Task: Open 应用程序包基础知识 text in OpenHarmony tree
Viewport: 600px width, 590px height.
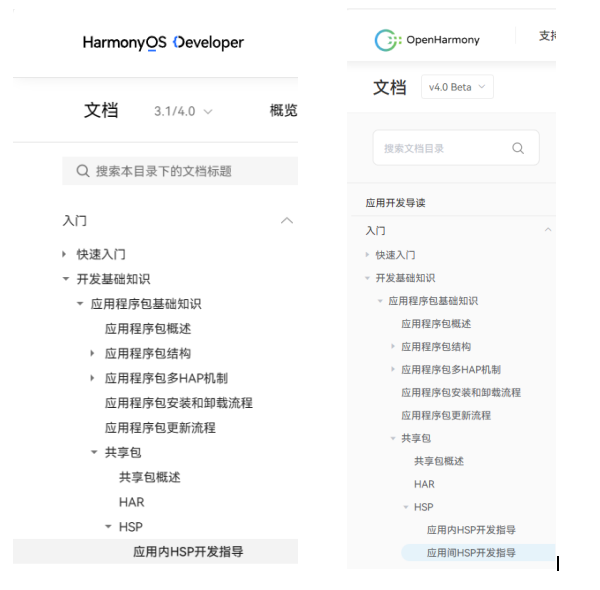Action: [433, 301]
